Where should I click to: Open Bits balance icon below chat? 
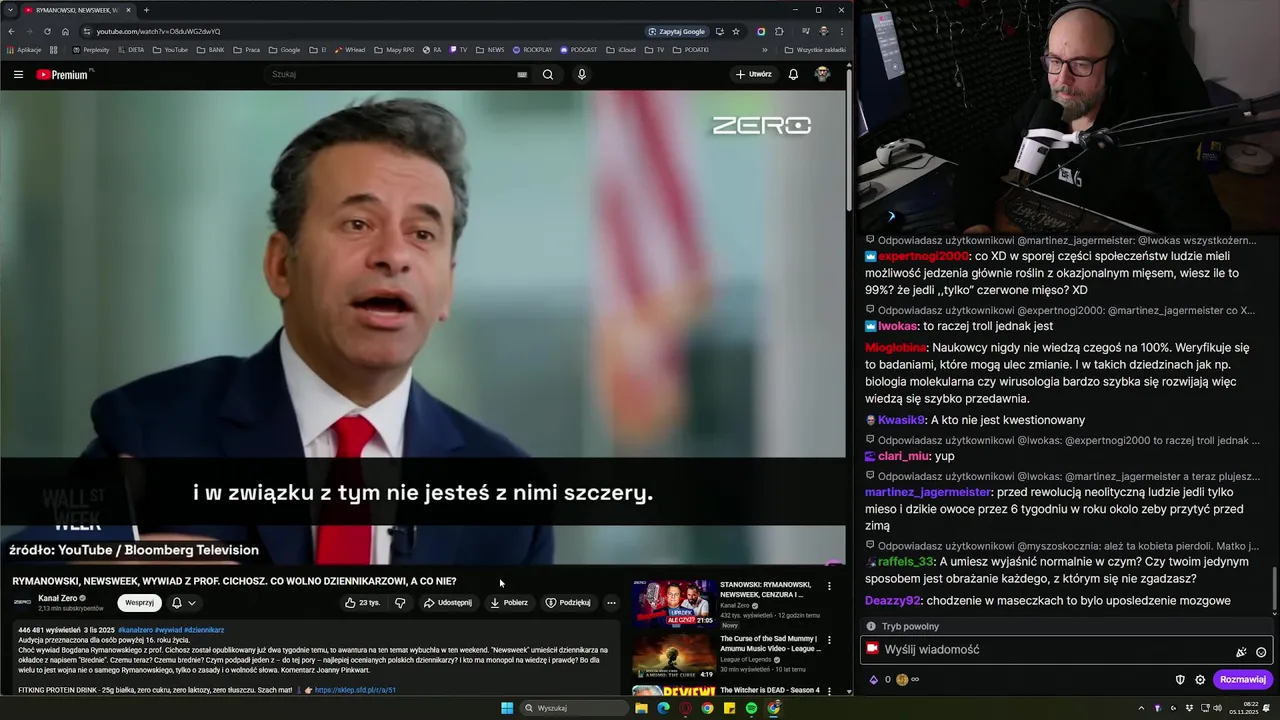pyautogui.click(x=874, y=679)
